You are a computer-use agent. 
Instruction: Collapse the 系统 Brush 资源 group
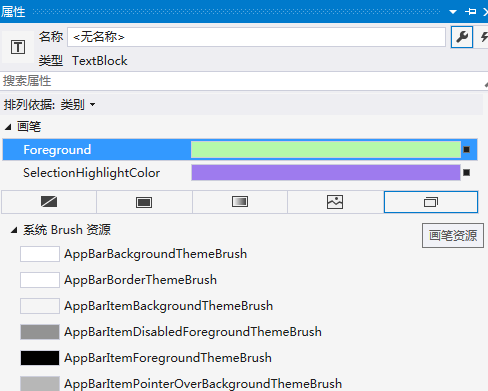point(14,230)
